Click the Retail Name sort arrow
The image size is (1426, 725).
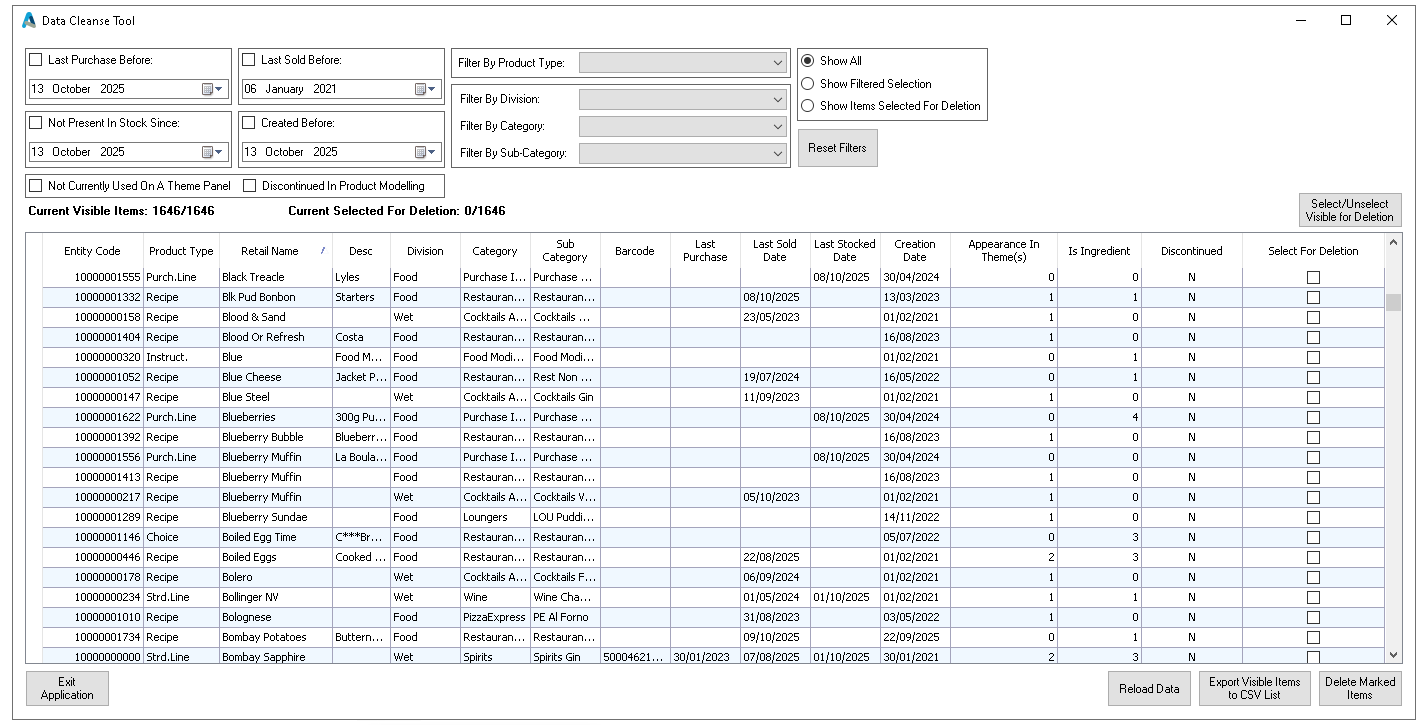pos(322,251)
